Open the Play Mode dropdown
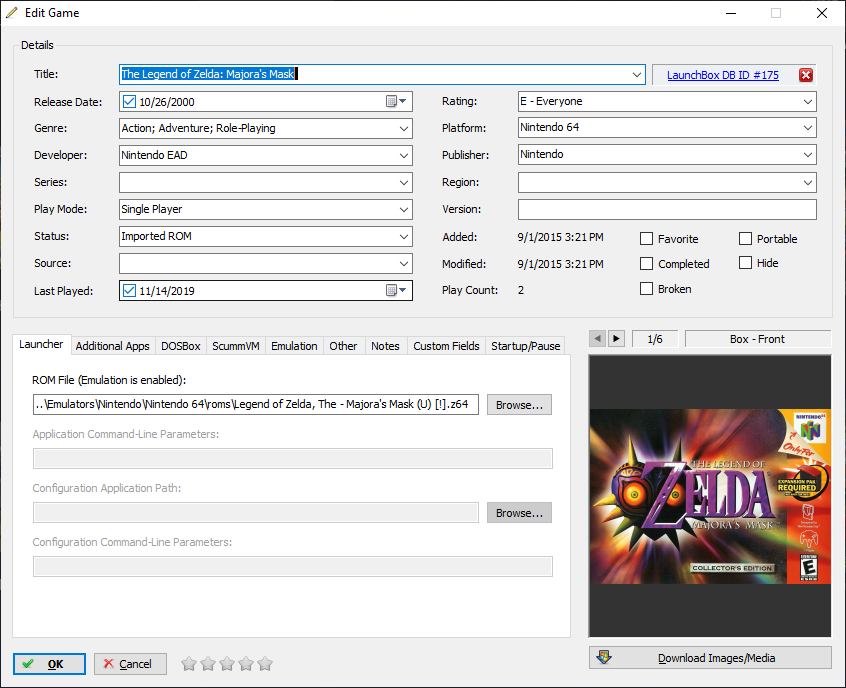The image size is (846, 688). point(404,209)
